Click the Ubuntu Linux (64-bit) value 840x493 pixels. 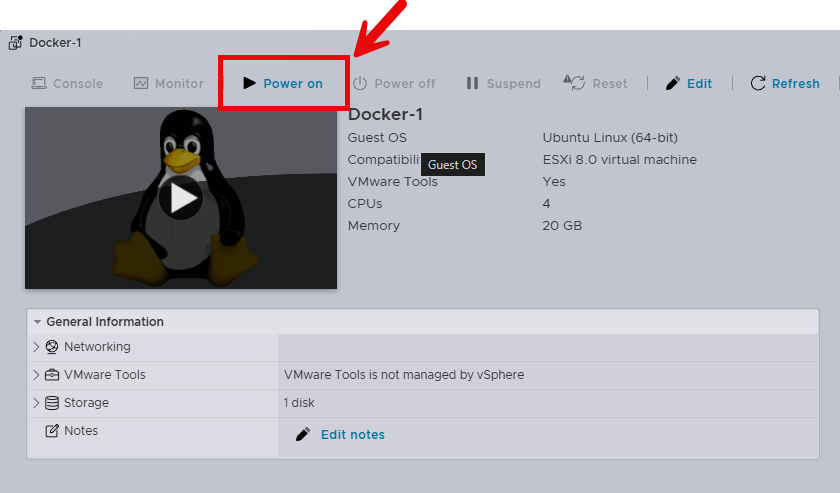point(610,138)
